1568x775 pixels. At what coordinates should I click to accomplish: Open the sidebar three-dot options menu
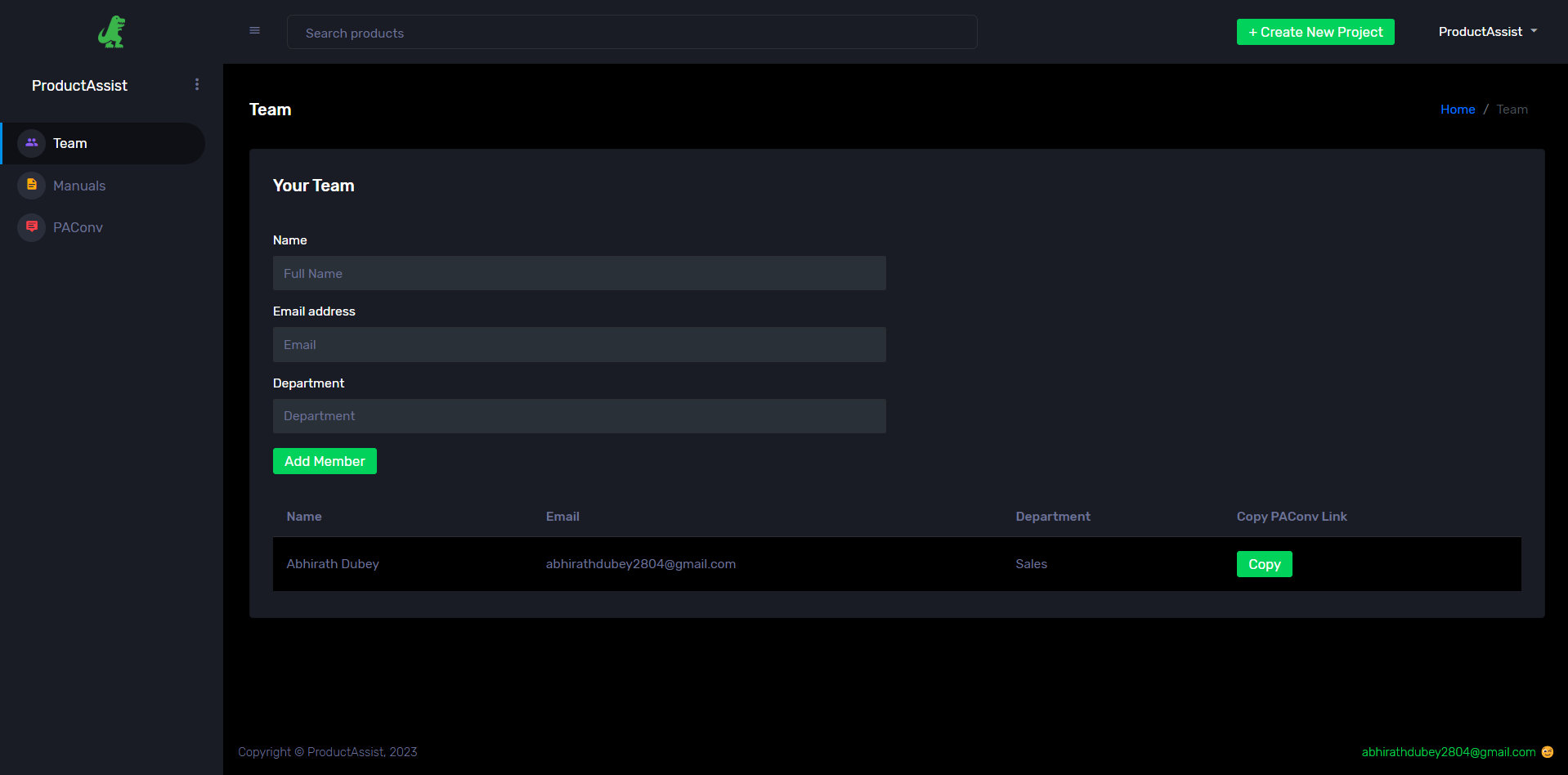click(x=197, y=85)
